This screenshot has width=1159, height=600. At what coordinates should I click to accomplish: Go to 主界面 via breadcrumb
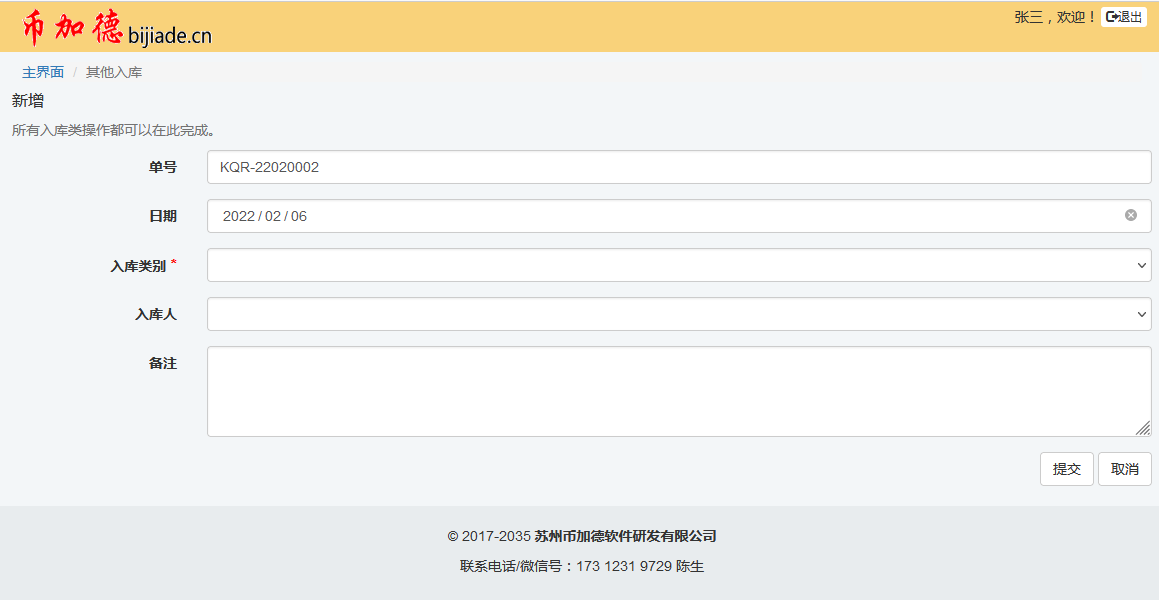point(43,72)
